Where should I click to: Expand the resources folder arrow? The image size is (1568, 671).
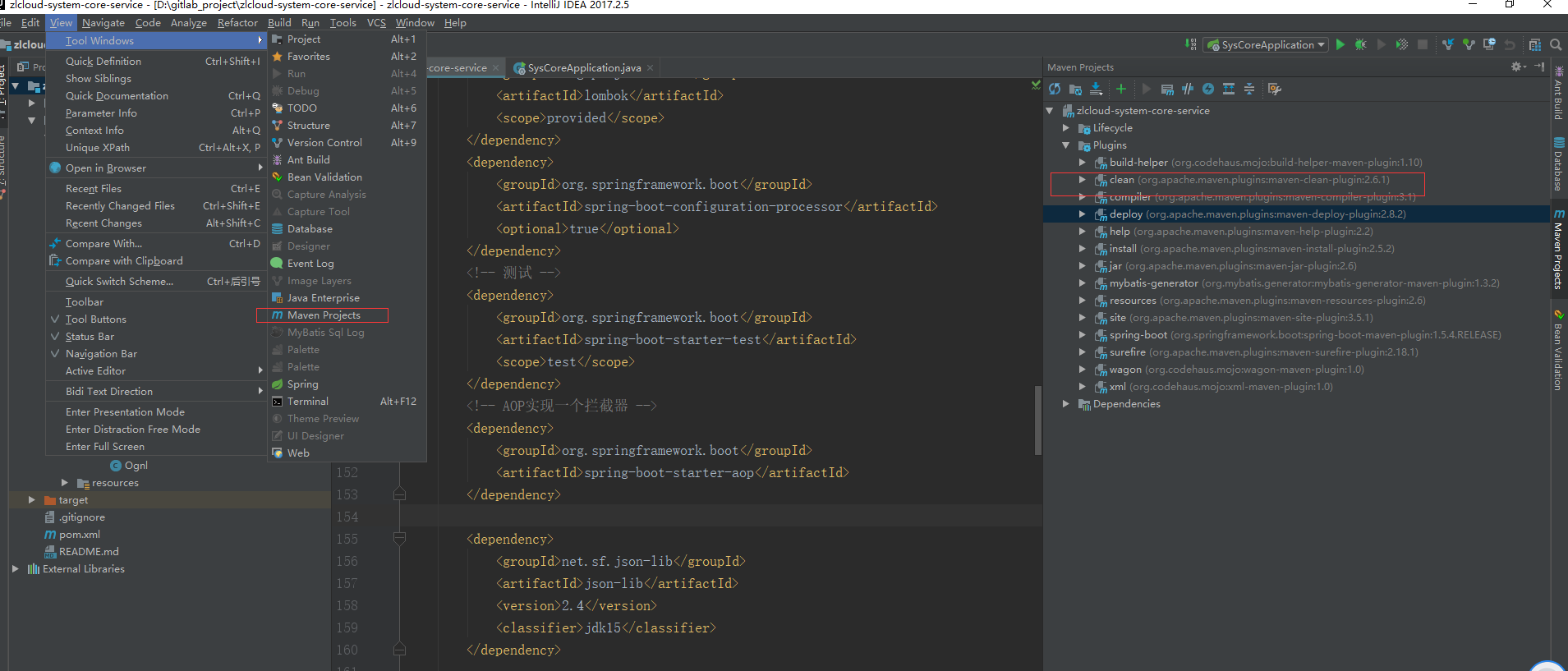(x=65, y=483)
